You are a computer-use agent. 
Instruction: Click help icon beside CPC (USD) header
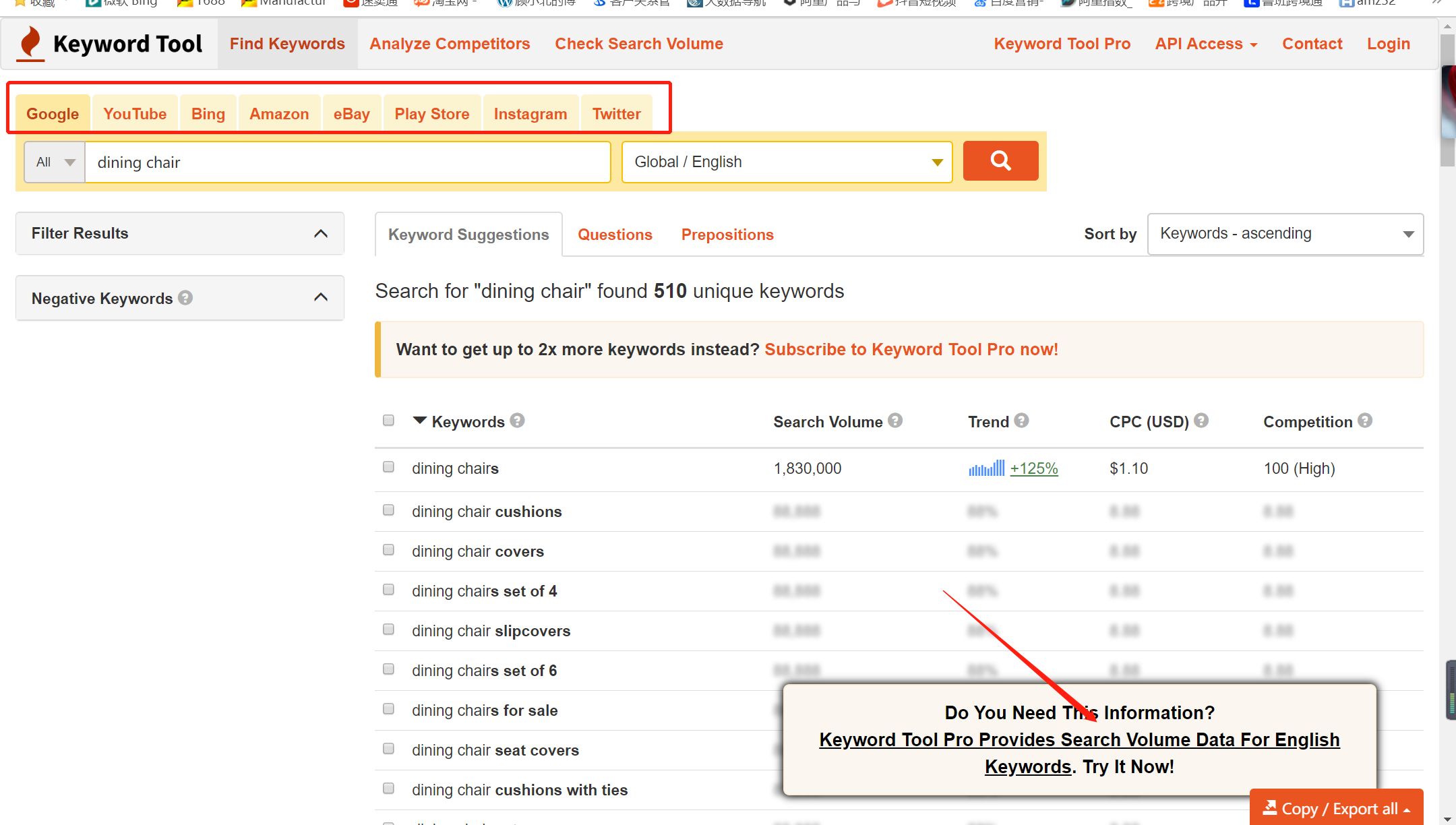point(1201,421)
